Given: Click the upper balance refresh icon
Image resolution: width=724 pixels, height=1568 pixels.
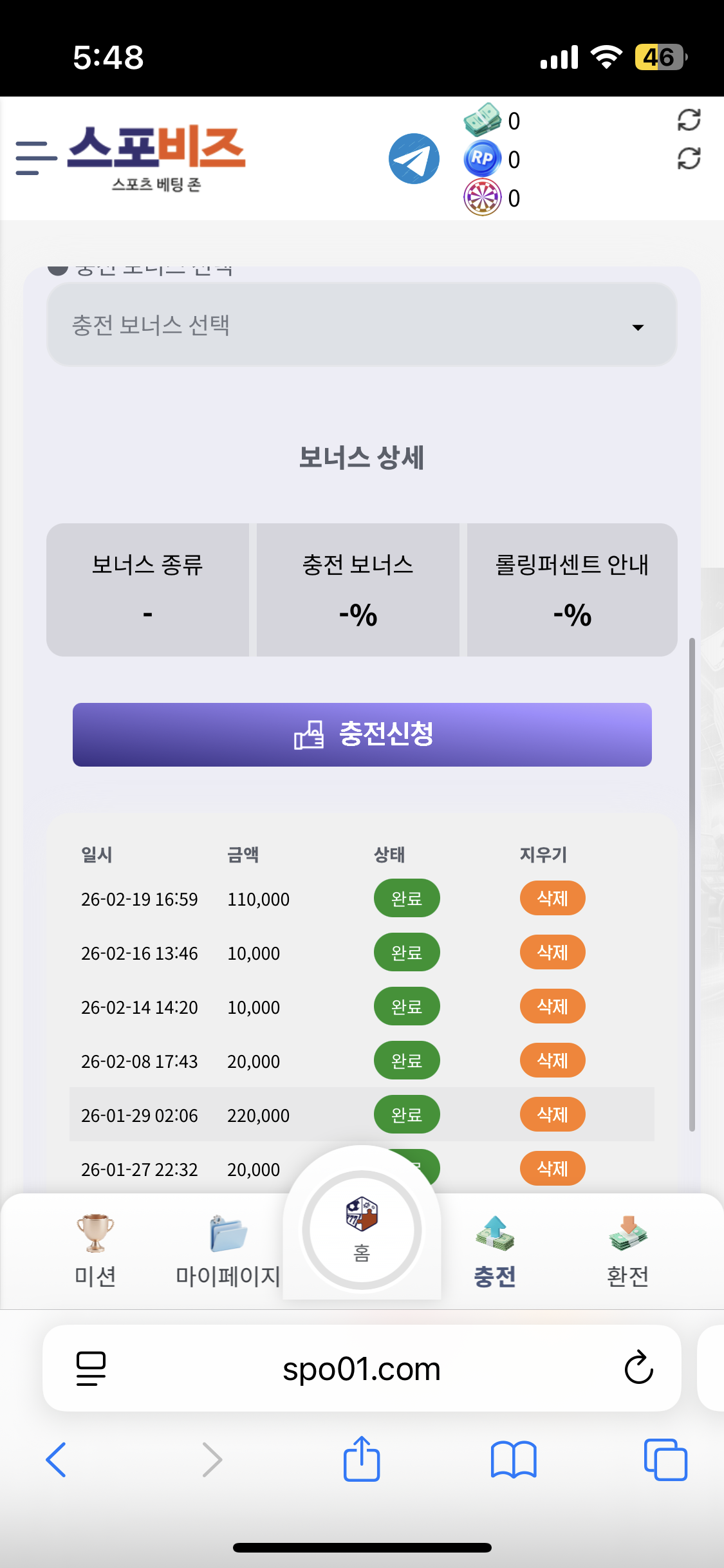Looking at the screenshot, I should pos(689,120).
